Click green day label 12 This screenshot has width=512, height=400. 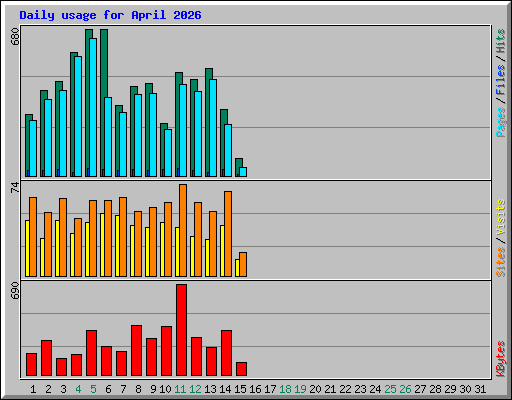195,389
